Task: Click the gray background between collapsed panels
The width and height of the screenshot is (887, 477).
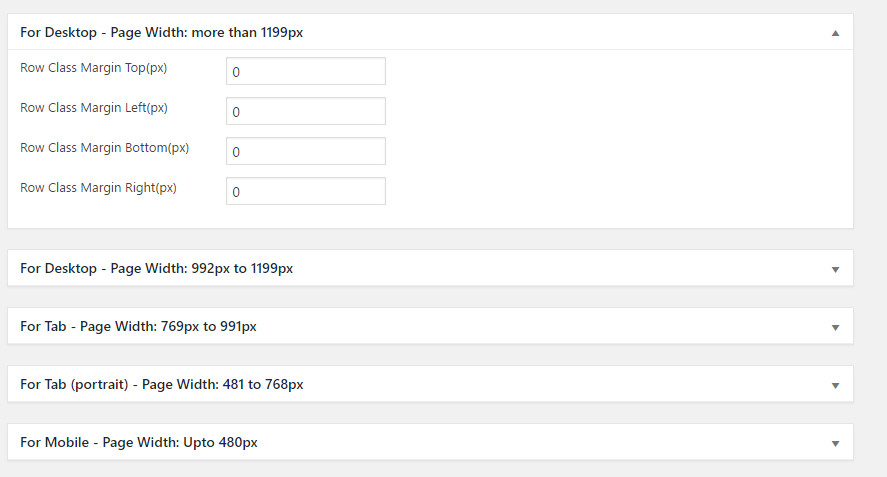Action: [430, 296]
